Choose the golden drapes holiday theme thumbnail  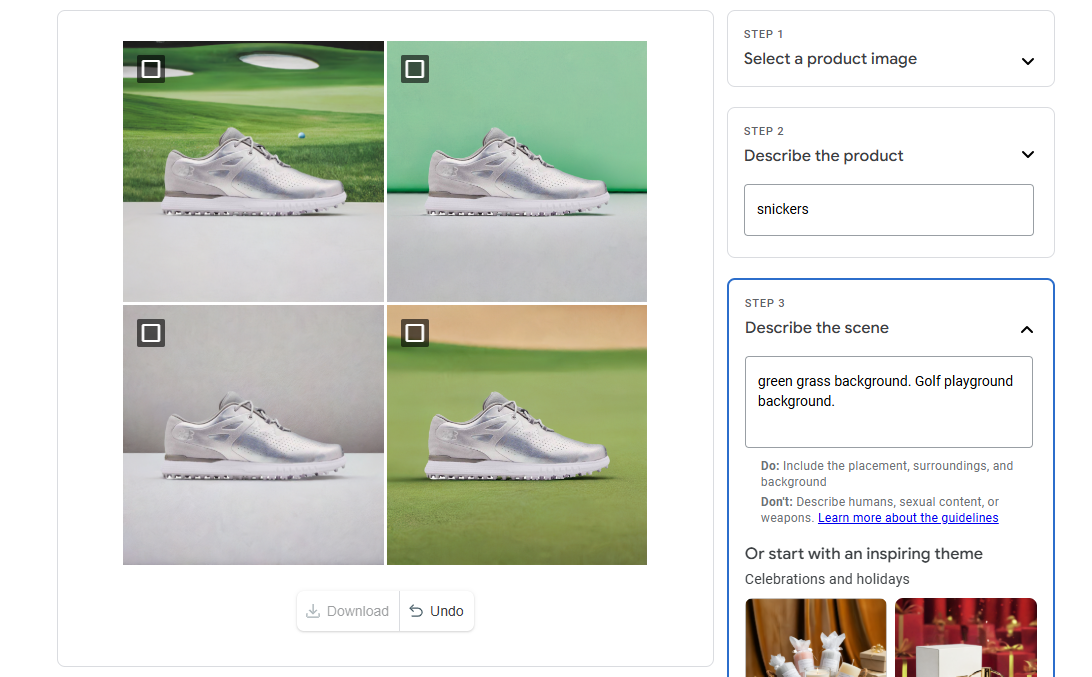click(816, 637)
